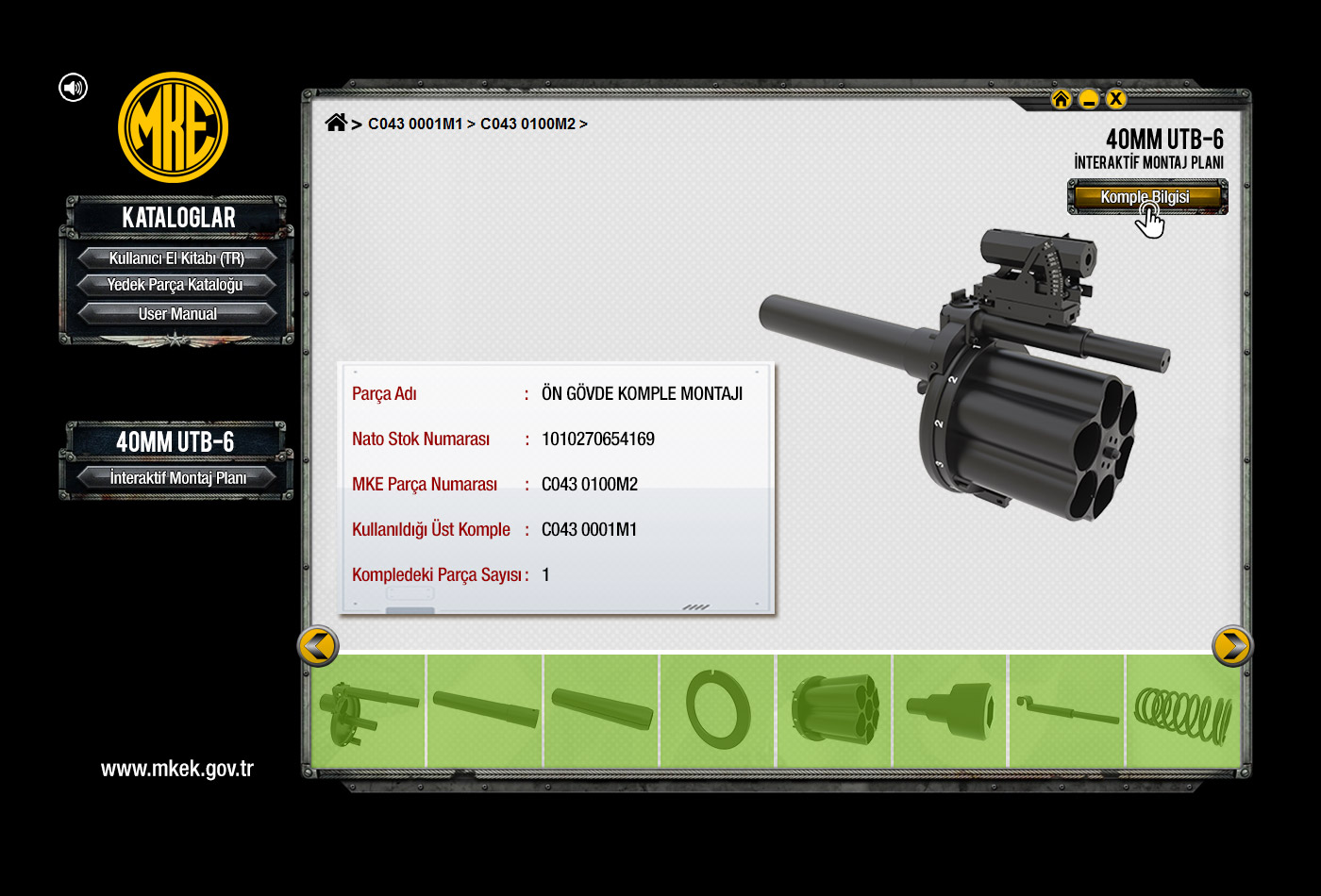Go home via breadcrumb house icon
This screenshot has height=896, width=1321.
335,123
